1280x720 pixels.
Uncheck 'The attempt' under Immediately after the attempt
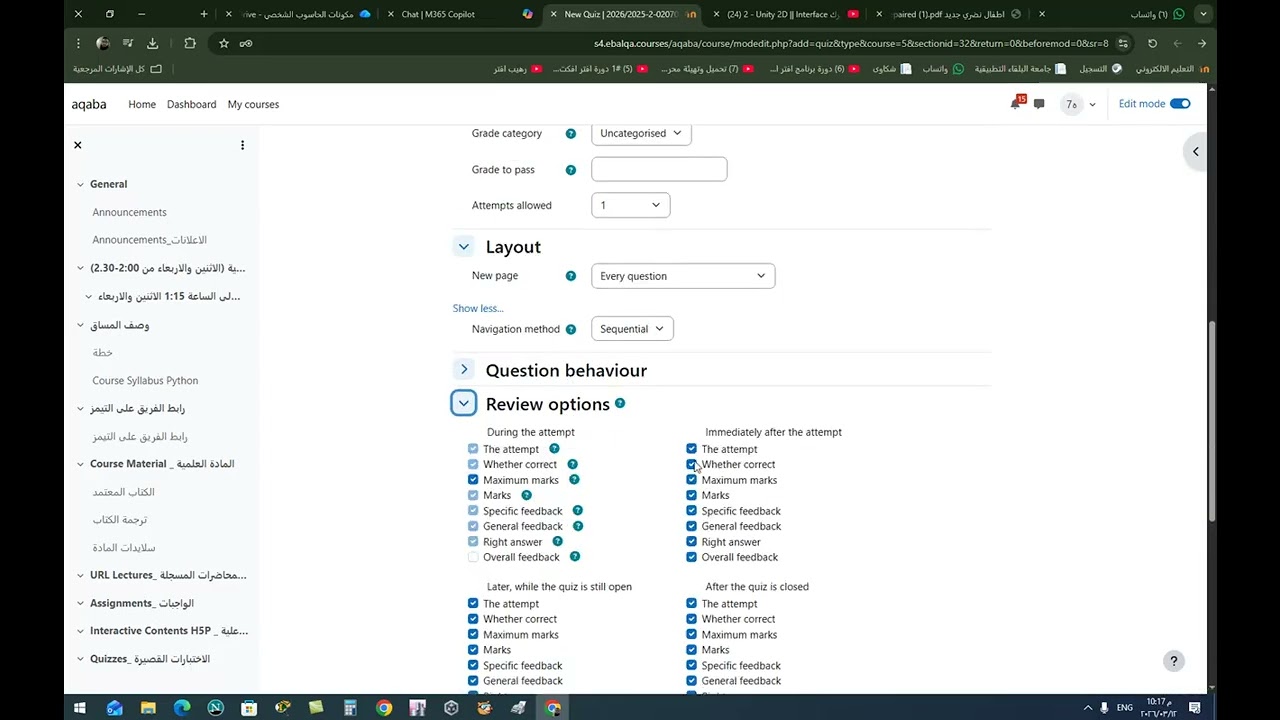(691, 449)
